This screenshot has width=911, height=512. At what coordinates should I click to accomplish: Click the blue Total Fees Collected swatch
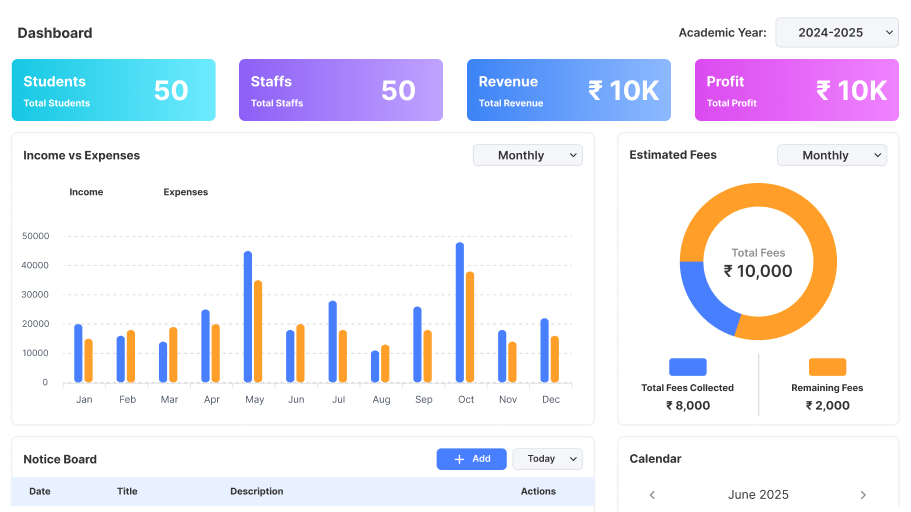click(687, 367)
